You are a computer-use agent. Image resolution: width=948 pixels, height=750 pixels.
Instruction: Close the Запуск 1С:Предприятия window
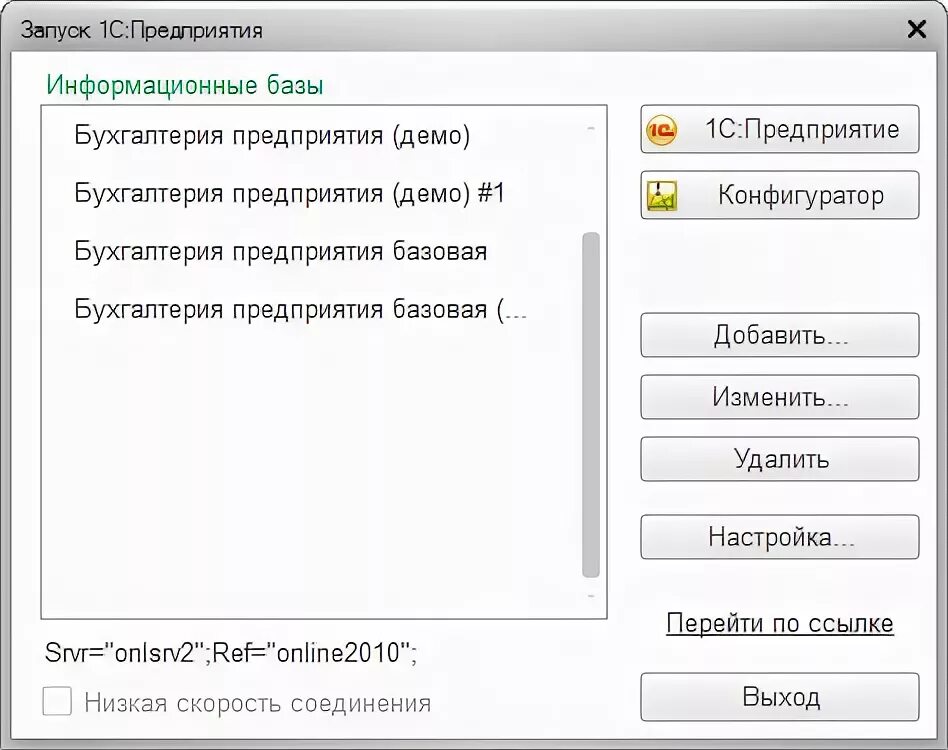(x=917, y=28)
